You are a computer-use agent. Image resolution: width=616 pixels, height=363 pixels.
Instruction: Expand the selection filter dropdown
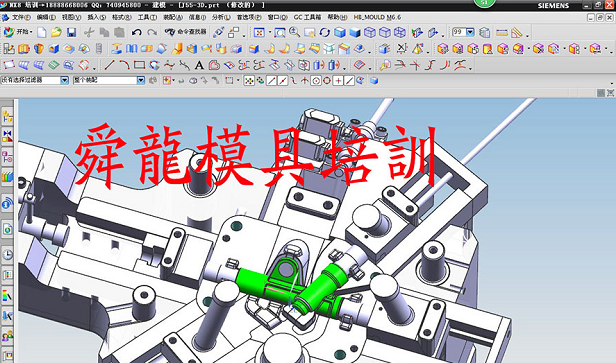click(64, 80)
